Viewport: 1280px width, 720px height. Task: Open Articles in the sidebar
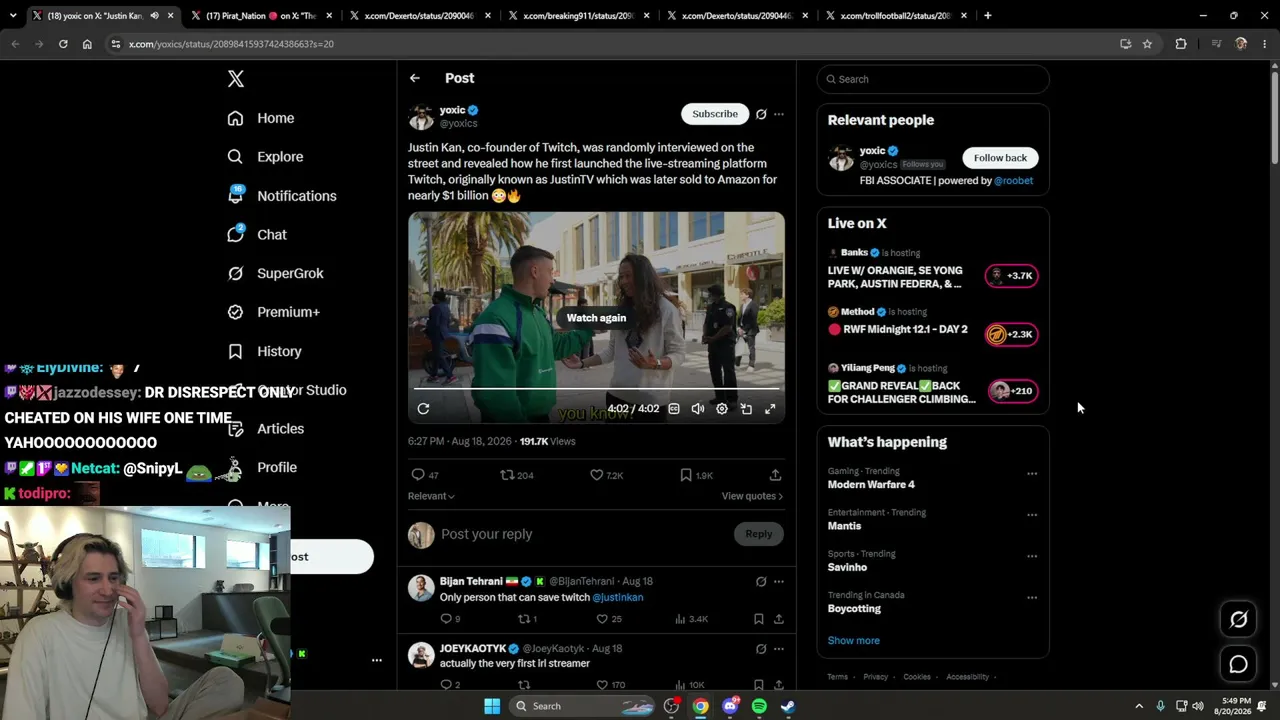(266, 429)
